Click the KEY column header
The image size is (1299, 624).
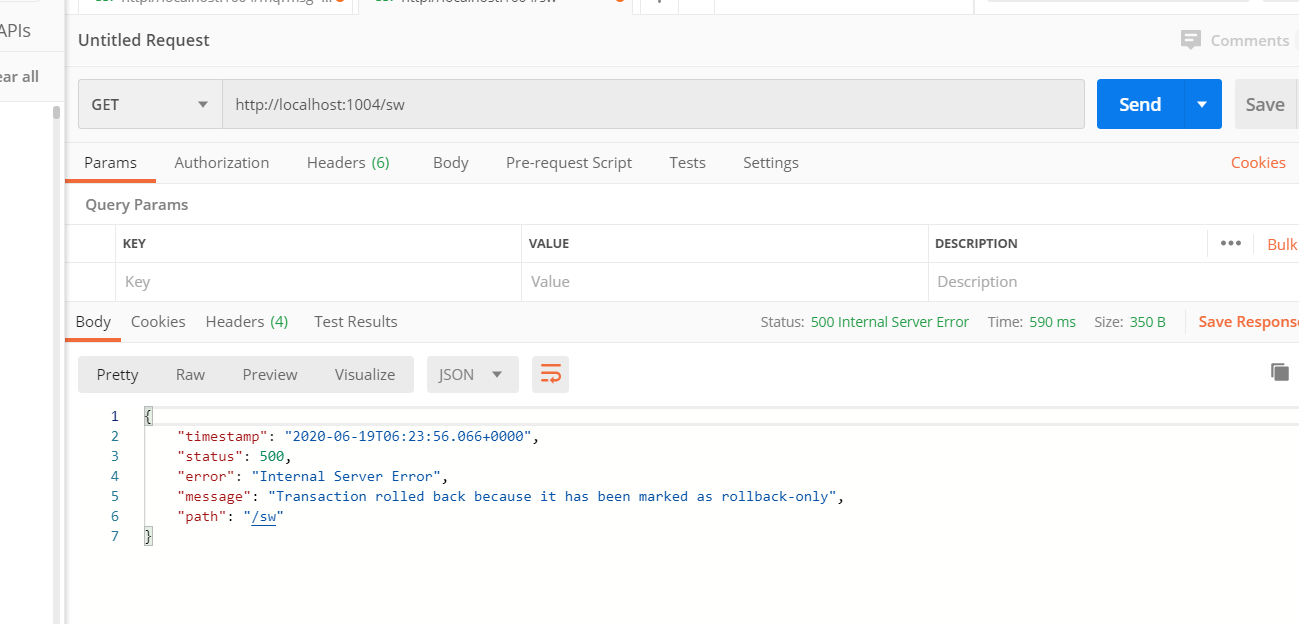click(x=134, y=243)
